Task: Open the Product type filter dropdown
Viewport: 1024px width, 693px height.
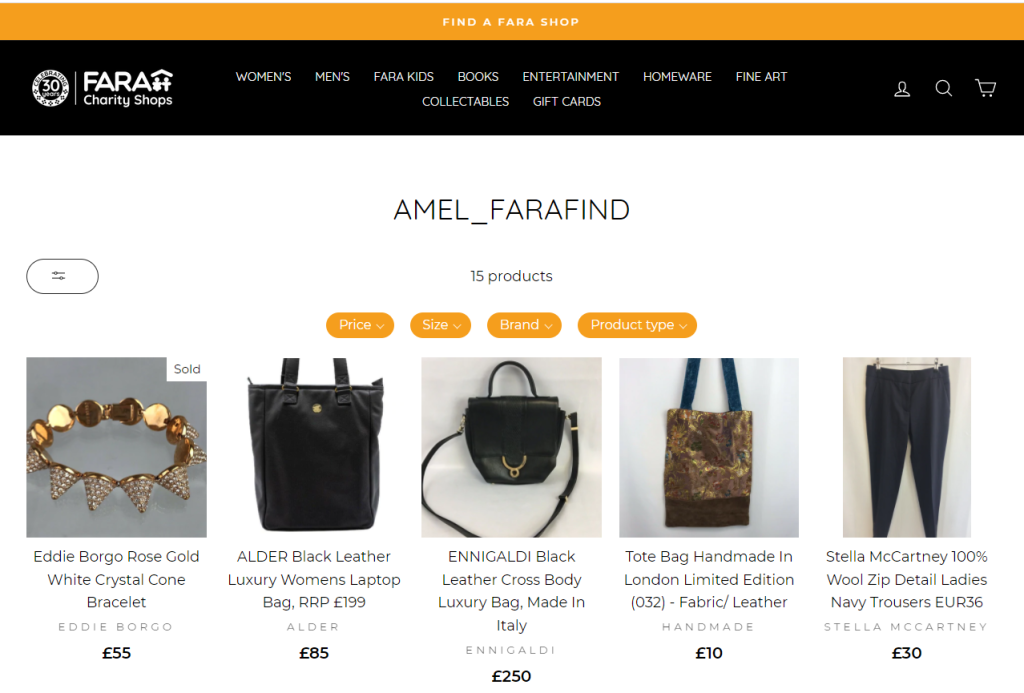Action: [x=637, y=325]
